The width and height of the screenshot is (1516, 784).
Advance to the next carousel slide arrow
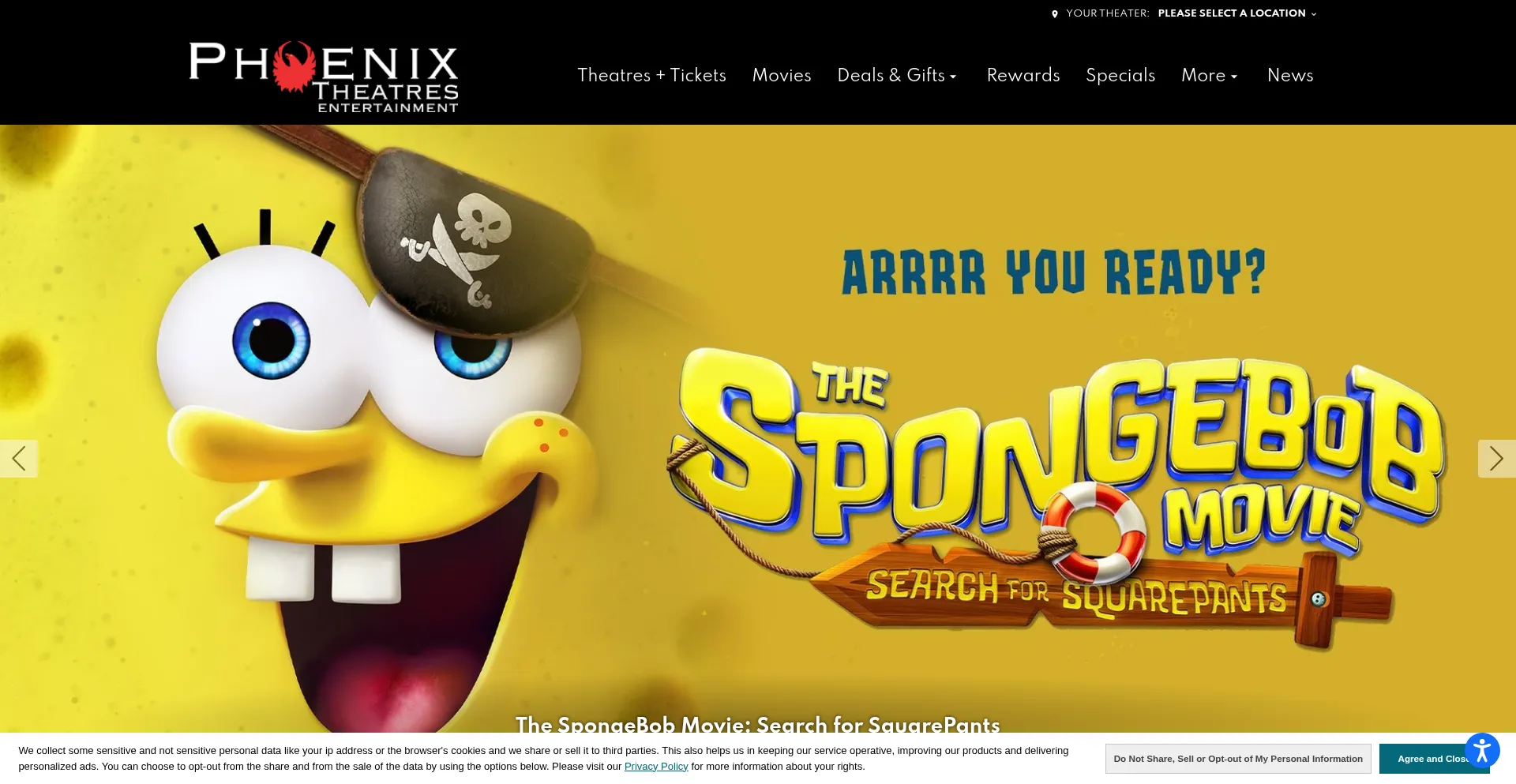tap(1496, 459)
